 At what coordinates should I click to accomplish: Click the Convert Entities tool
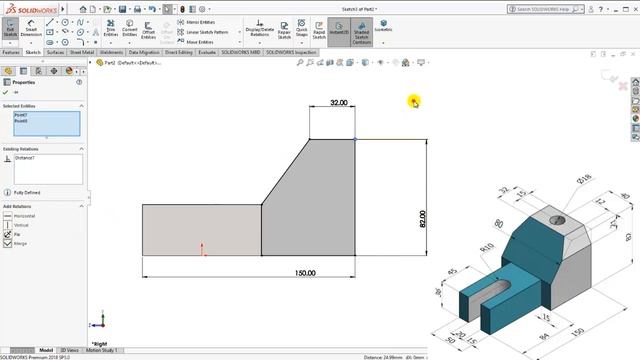coord(129,28)
